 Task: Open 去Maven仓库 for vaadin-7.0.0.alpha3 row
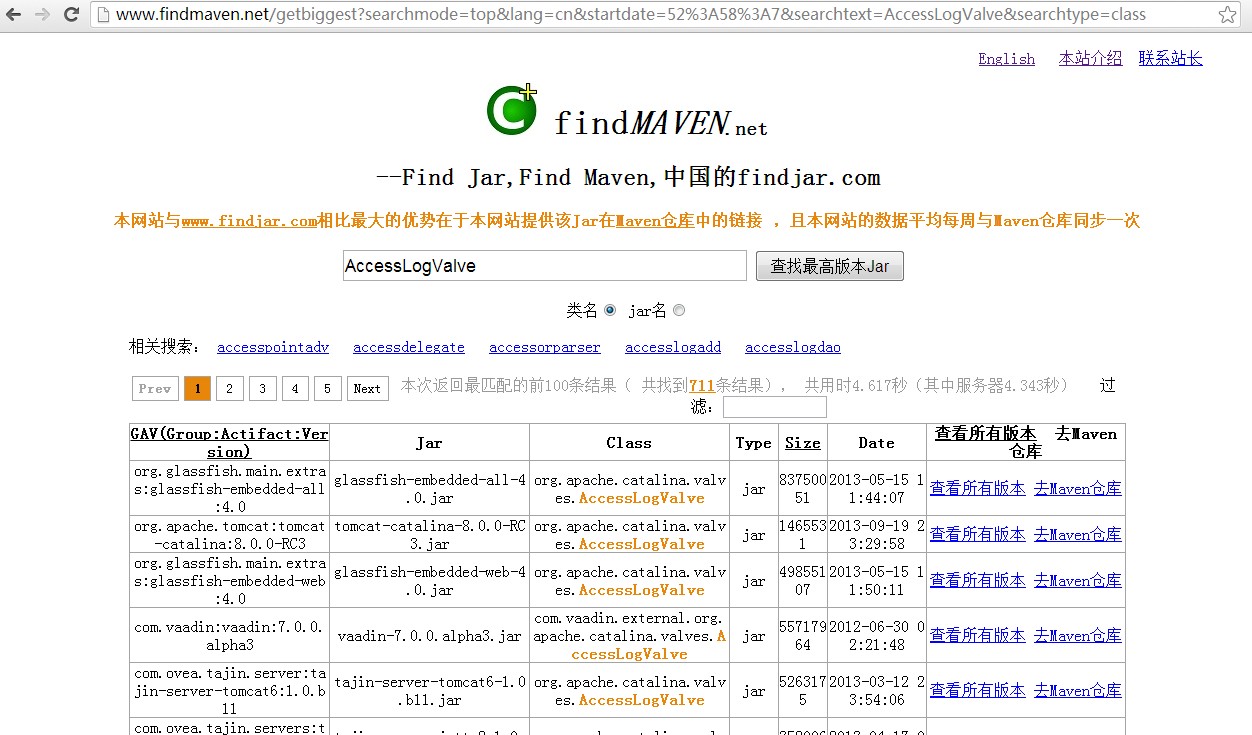[x=1077, y=636]
